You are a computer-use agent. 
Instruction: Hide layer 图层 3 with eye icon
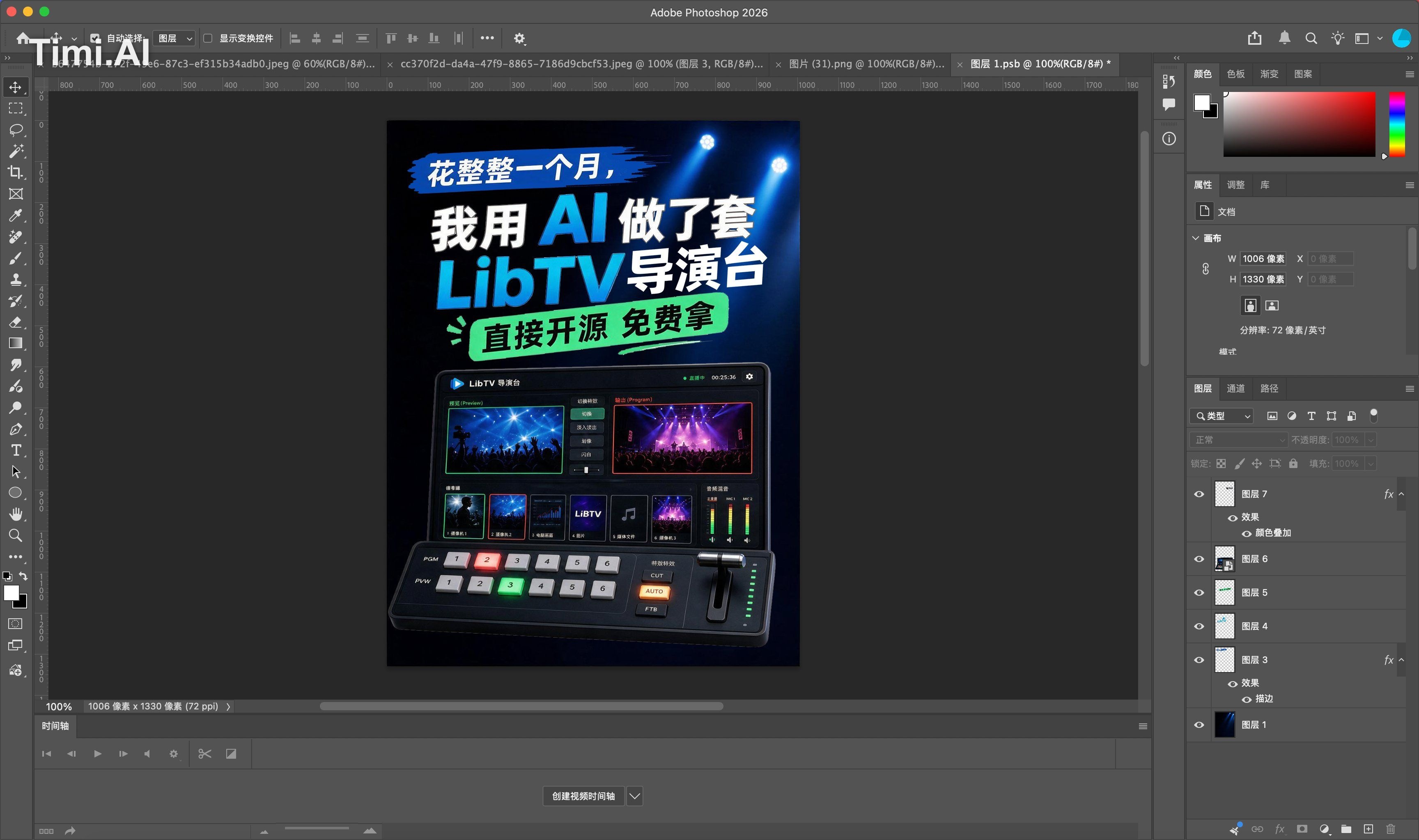[1199, 660]
